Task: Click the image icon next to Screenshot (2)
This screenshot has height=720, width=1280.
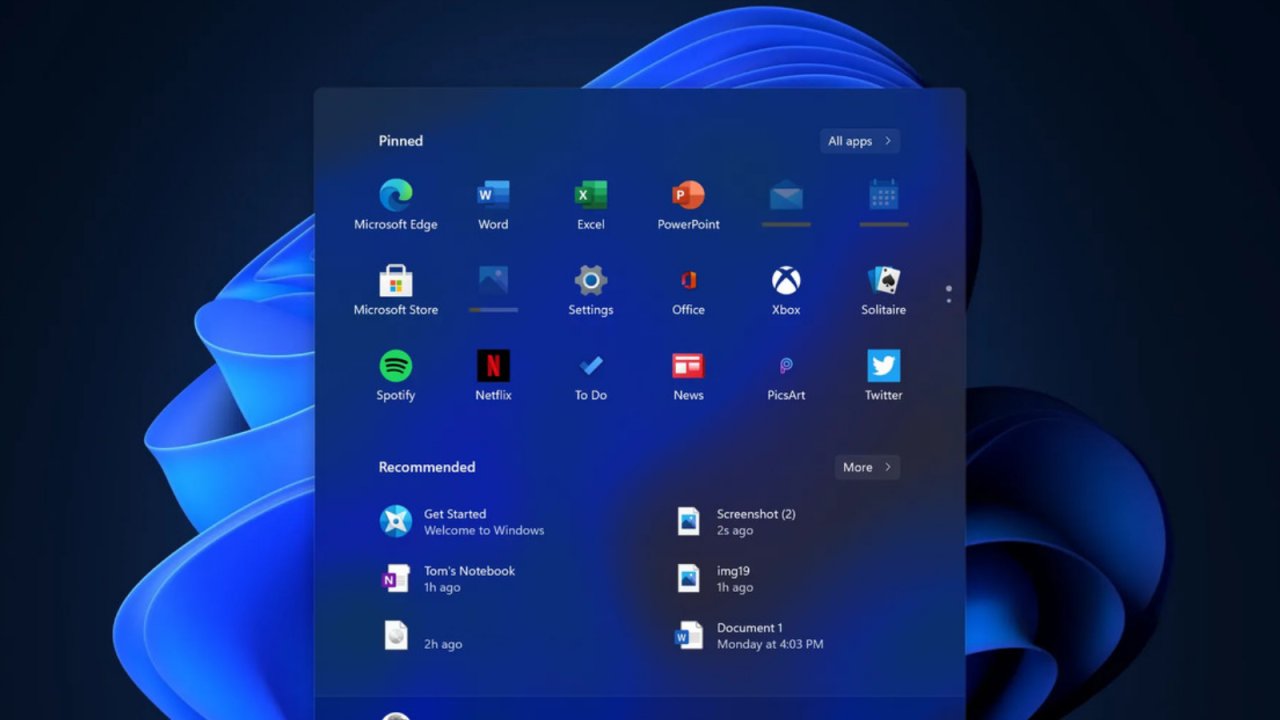Action: click(688, 521)
